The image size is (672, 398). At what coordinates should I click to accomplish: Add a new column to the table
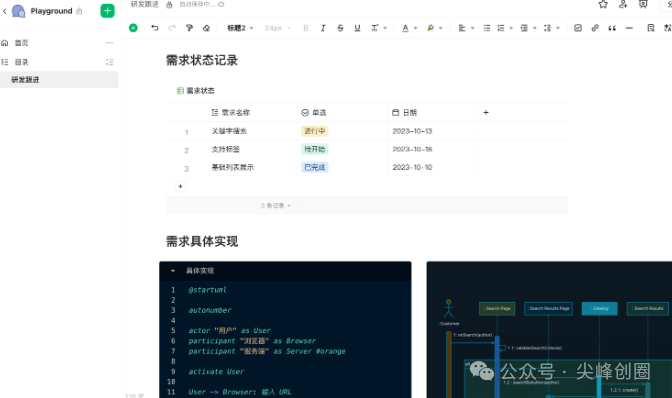point(486,113)
